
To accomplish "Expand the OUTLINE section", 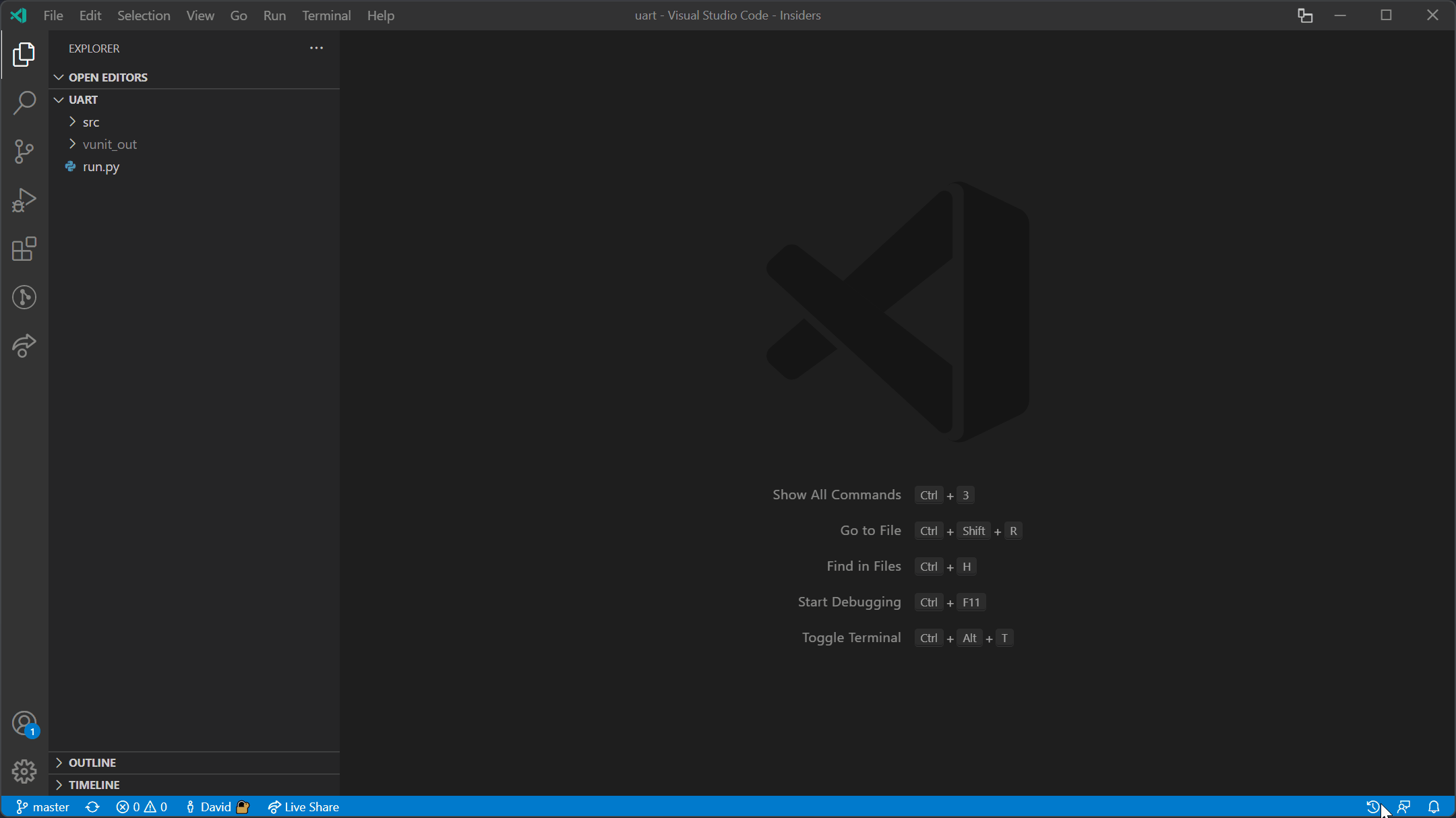I will pyautogui.click(x=194, y=763).
